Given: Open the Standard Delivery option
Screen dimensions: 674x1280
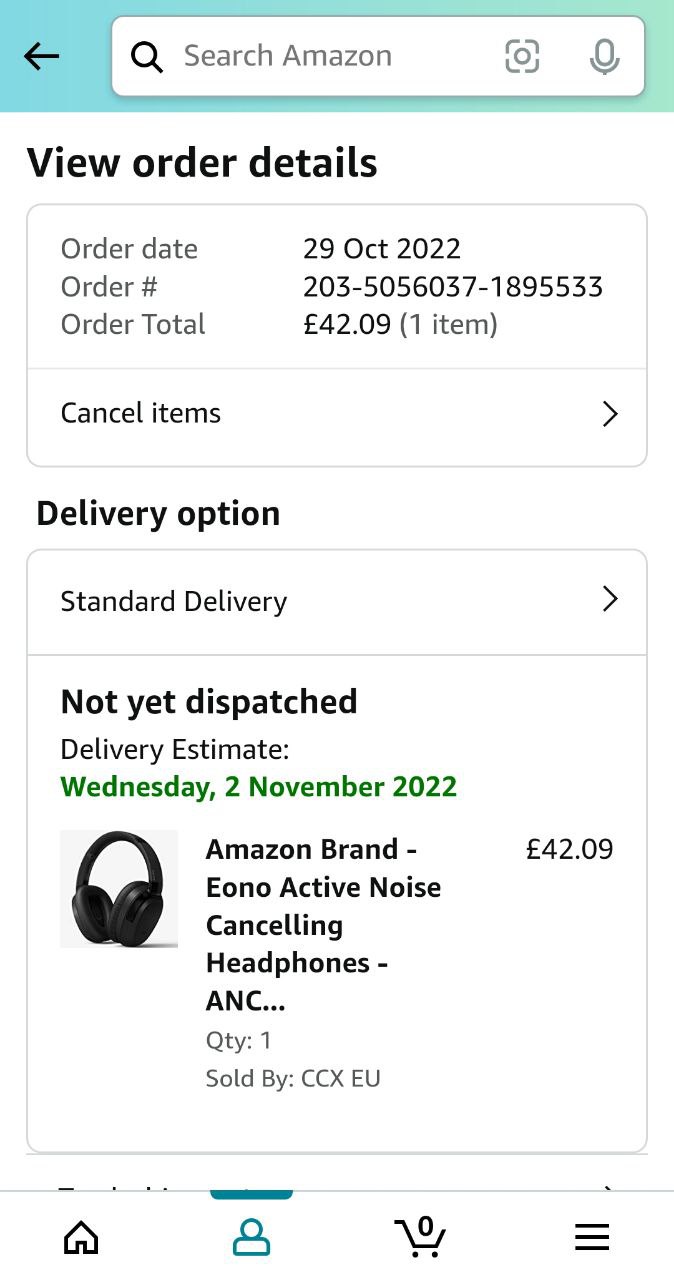Looking at the screenshot, I should (174, 601).
